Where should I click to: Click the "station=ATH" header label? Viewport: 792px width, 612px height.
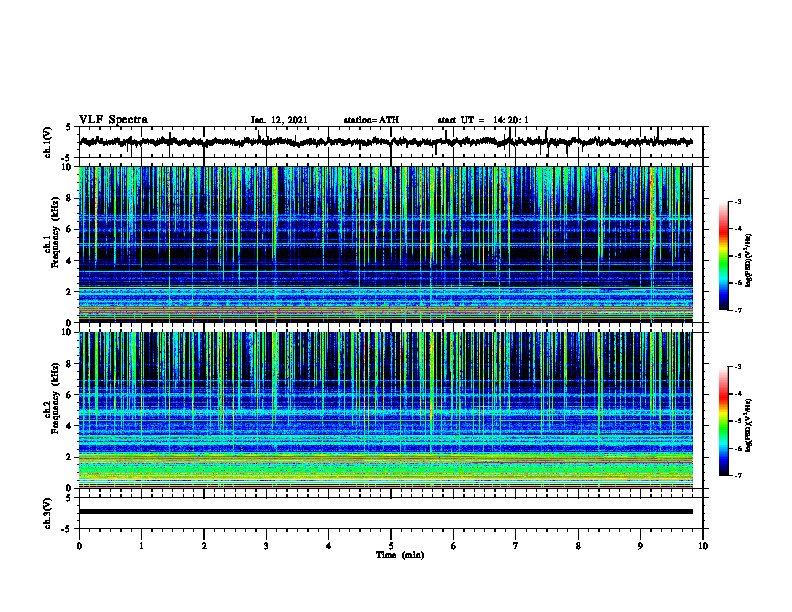[x=371, y=120]
